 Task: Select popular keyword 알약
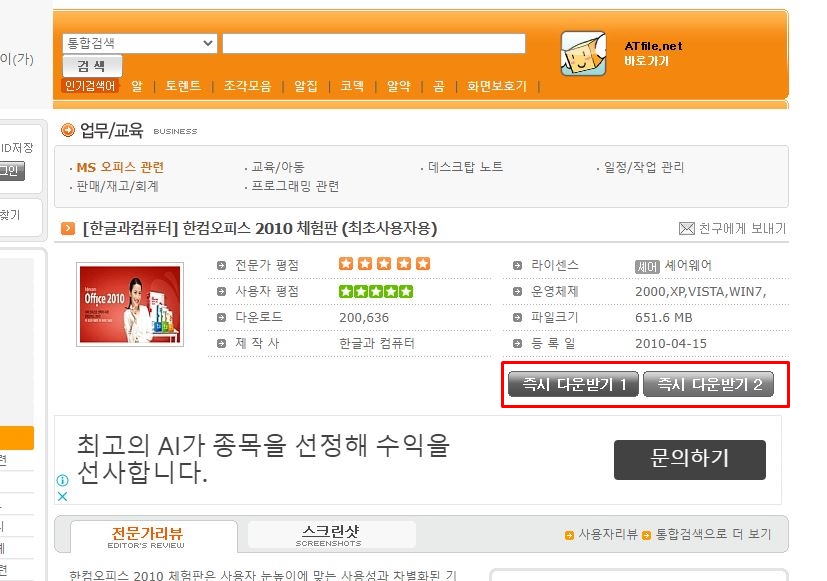click(x=398, y=86)
